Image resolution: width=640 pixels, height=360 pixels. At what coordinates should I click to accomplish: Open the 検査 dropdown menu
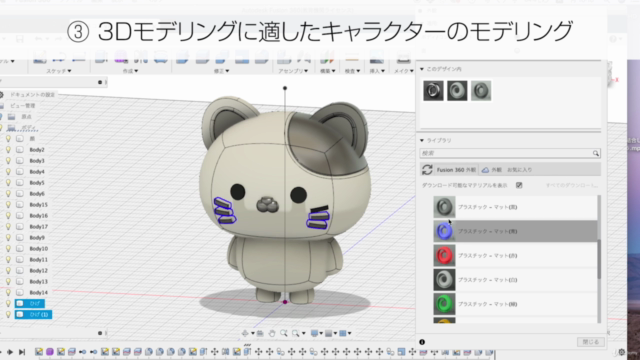352,71
